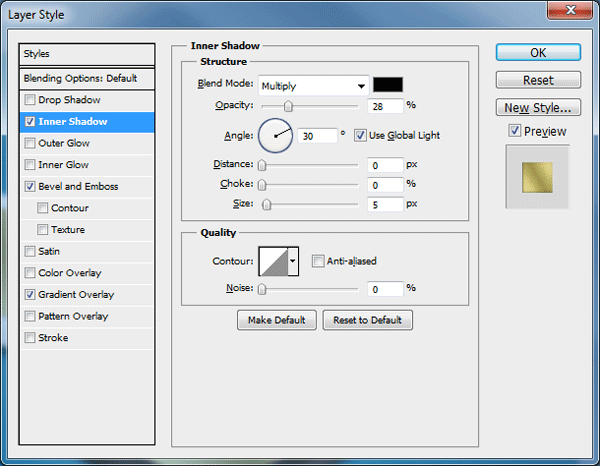The image size is (600, 466).
Task: Click the Size value field
Action: (x=385, y=205)
